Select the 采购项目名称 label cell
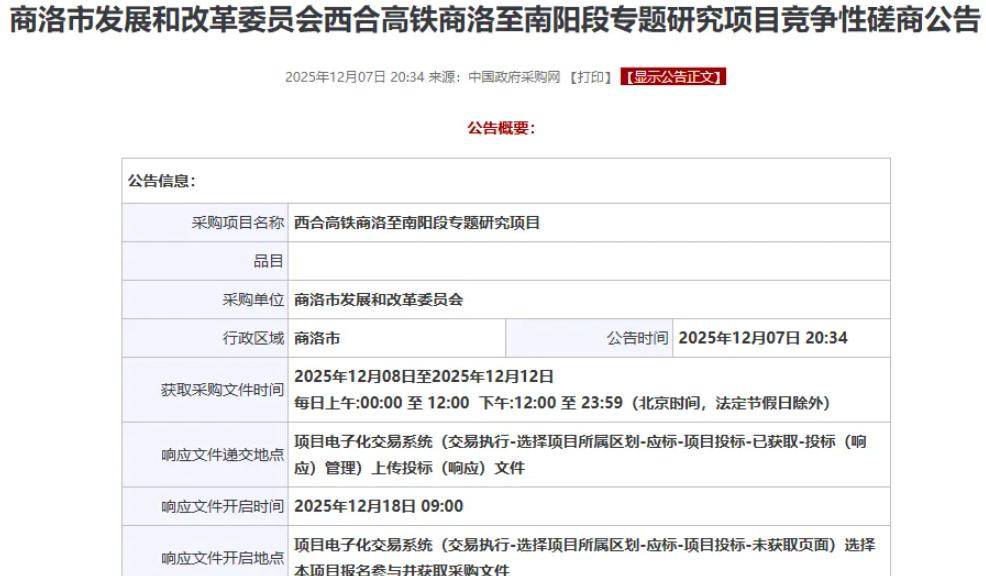 click(237, 223)
